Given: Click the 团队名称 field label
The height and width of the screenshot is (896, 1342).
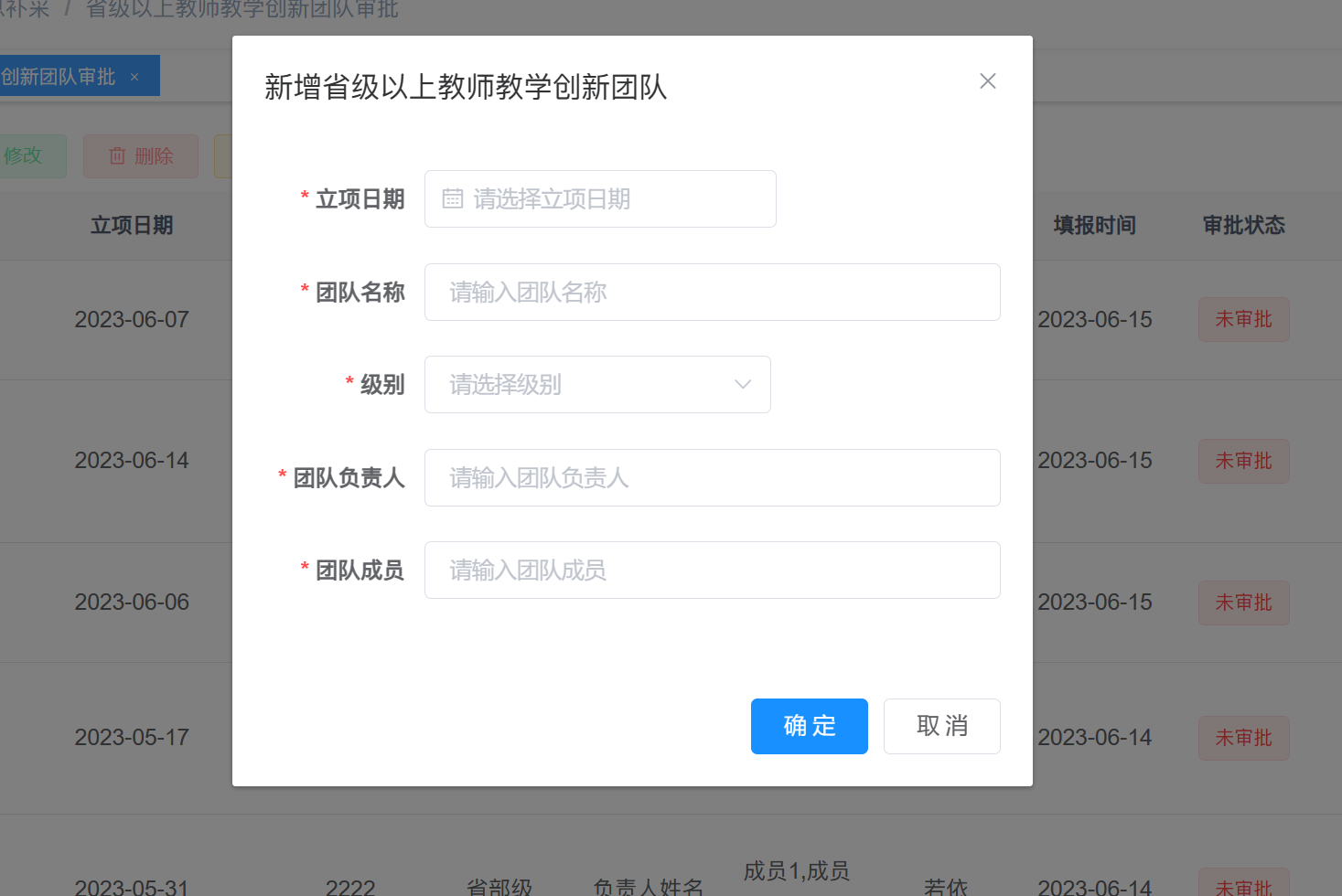Looking at the screenshot, I should click(x=360, y=293).
